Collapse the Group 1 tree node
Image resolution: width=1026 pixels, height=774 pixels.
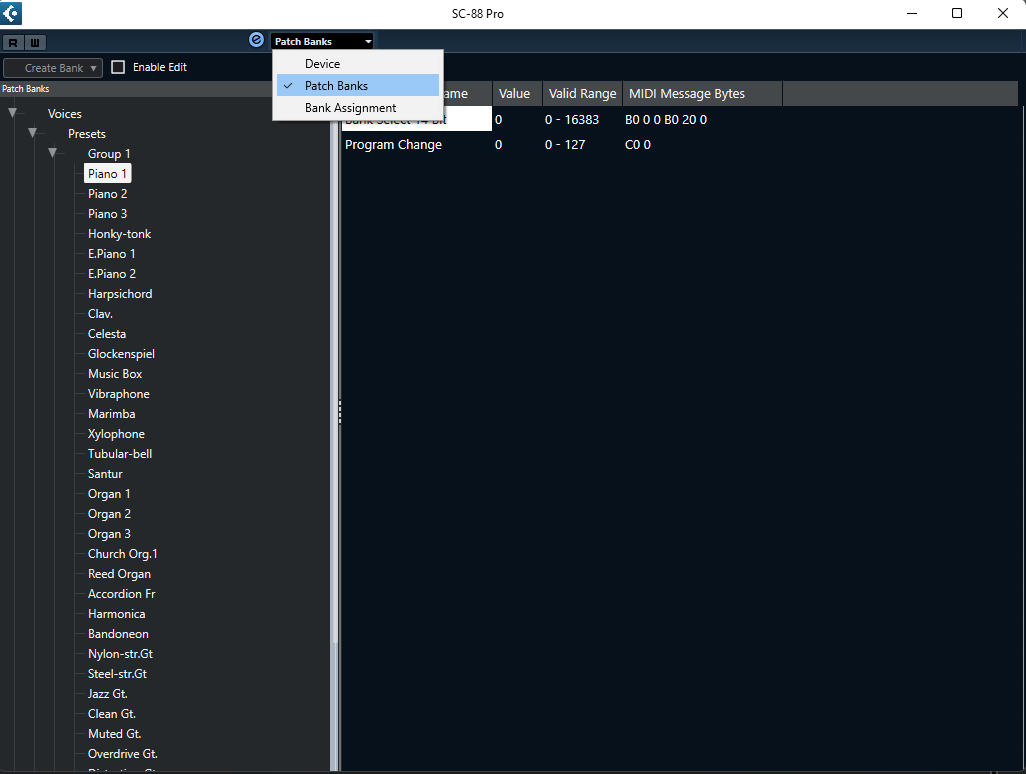point(52,153)
